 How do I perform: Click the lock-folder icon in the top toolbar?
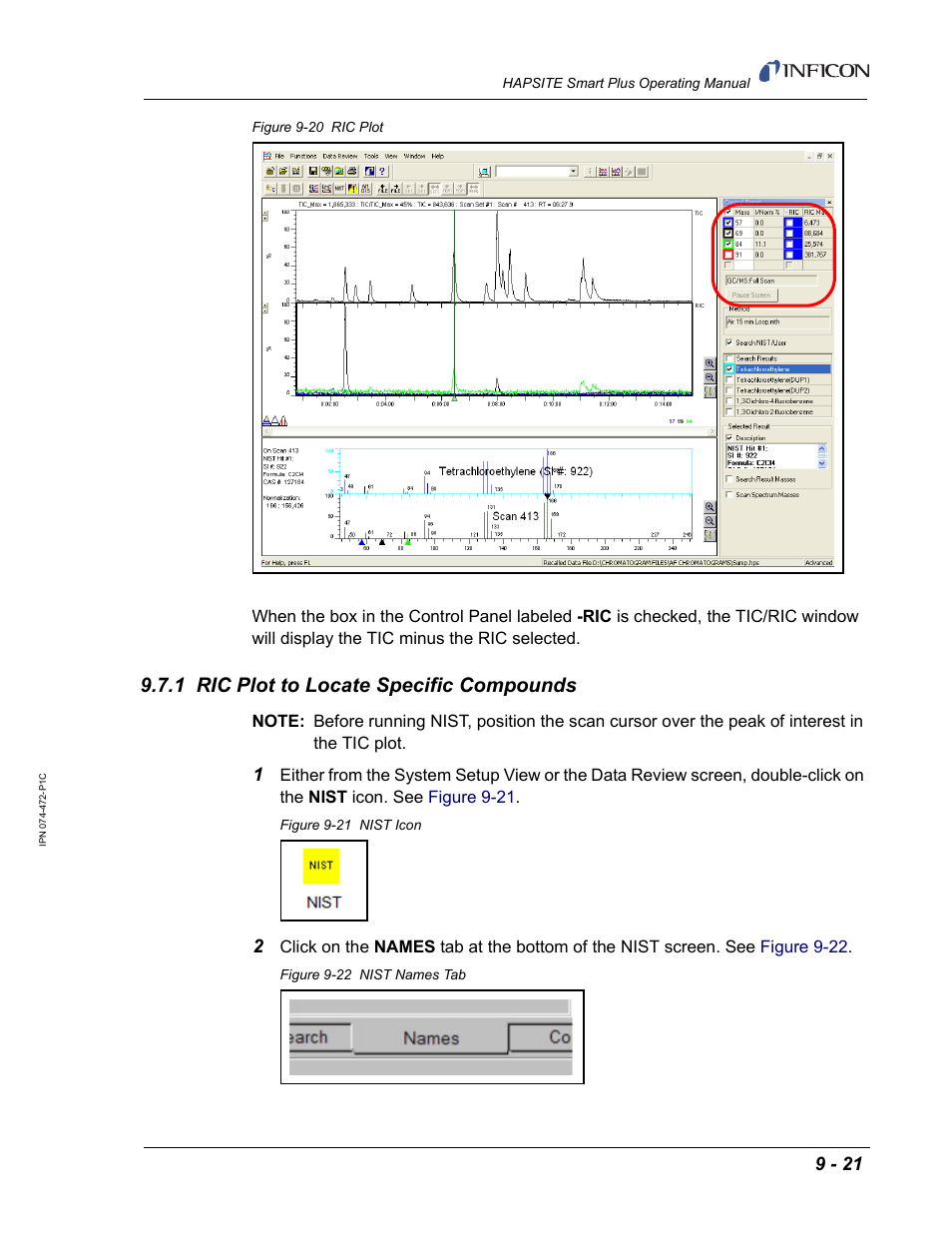(270, 171)
